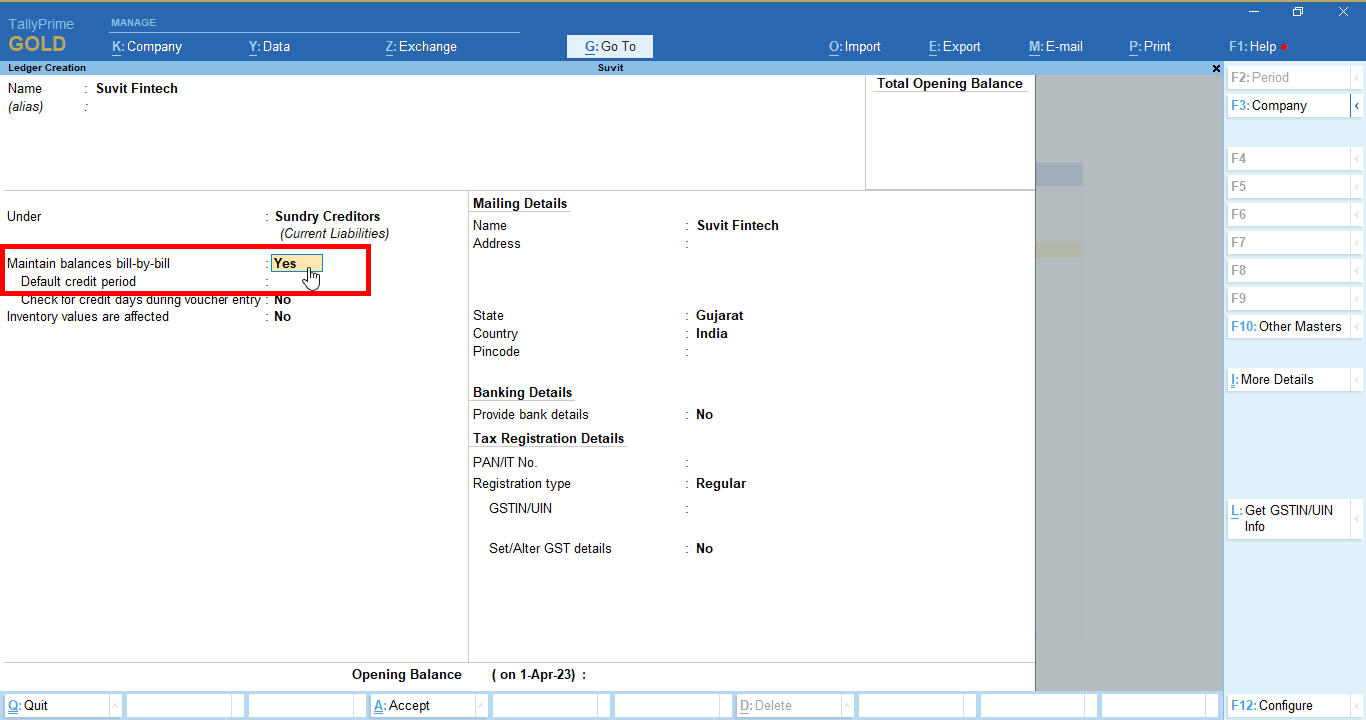This screenshot has height=720, width=1366.
Task: Close the Ledger Creation screen with X
Action: click(x=1216, y=68)
